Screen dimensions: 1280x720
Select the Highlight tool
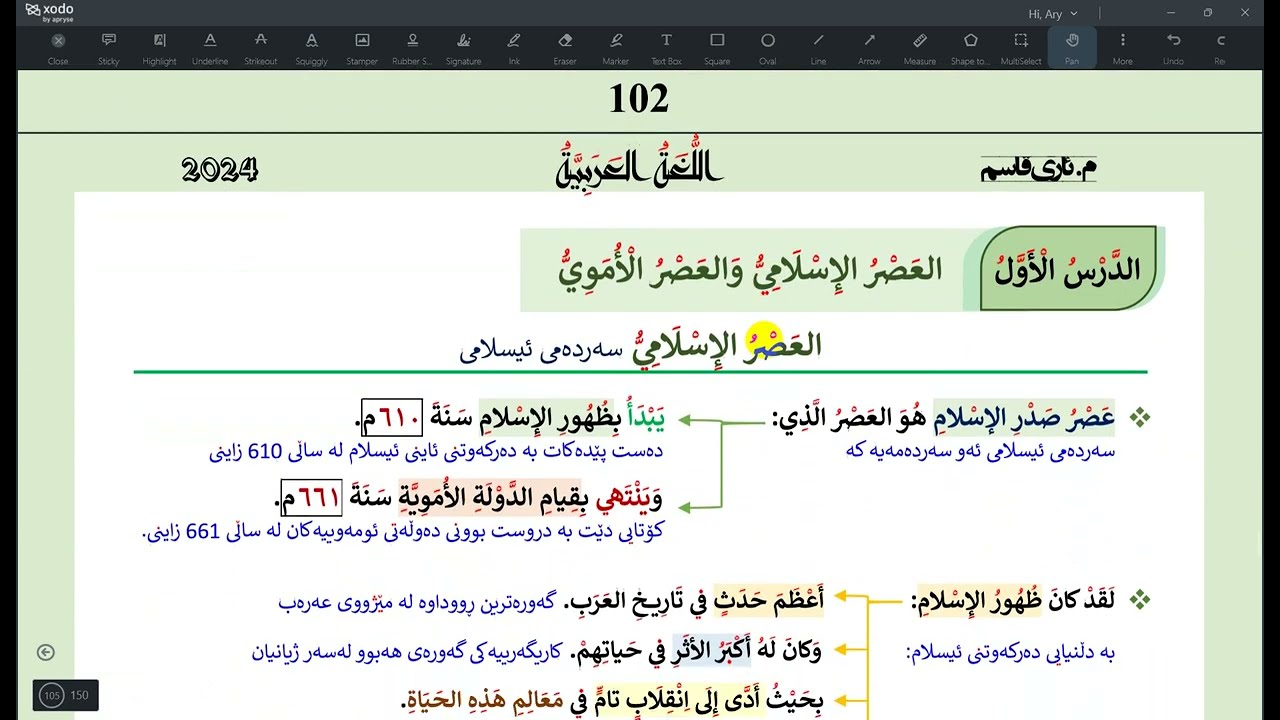pyautogui.click(x=159, y=47)
